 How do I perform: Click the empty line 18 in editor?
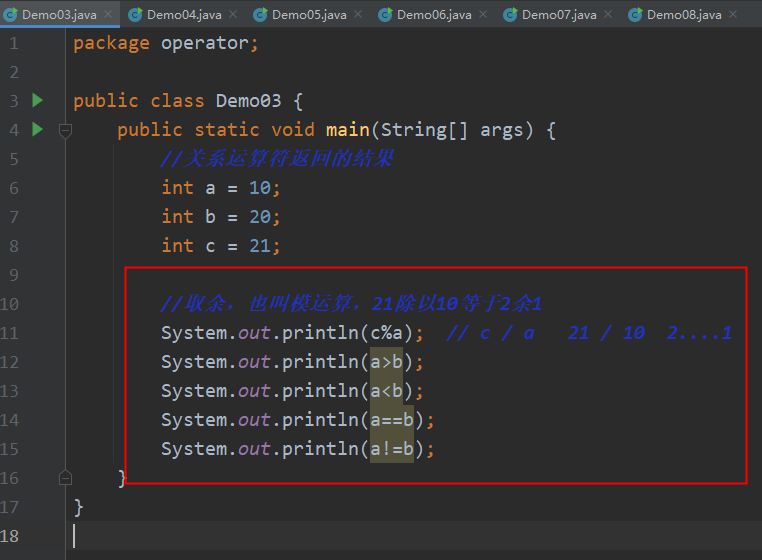point(413,536)
